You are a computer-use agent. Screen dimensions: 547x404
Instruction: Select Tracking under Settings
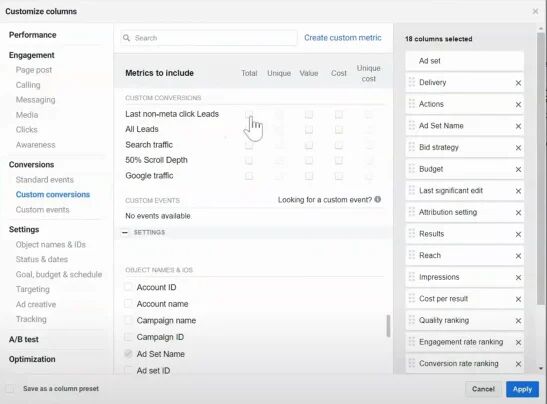tap(31, 319)
